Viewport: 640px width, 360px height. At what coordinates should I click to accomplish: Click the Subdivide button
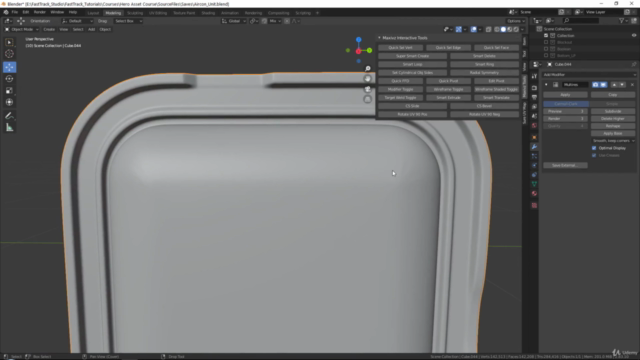[613, 111]
